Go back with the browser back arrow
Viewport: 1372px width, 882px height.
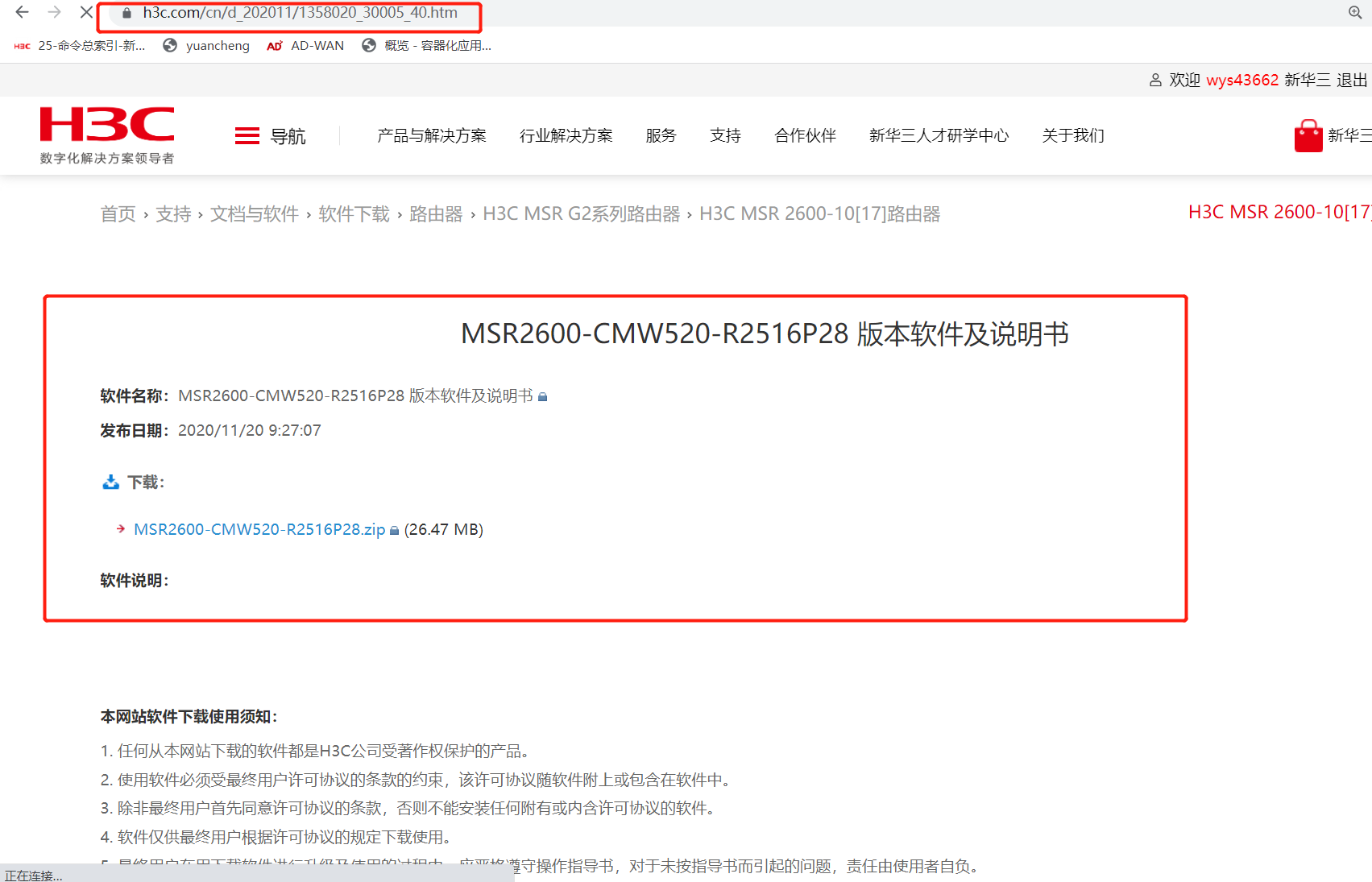pyautogui.click(x=22, y=12)
